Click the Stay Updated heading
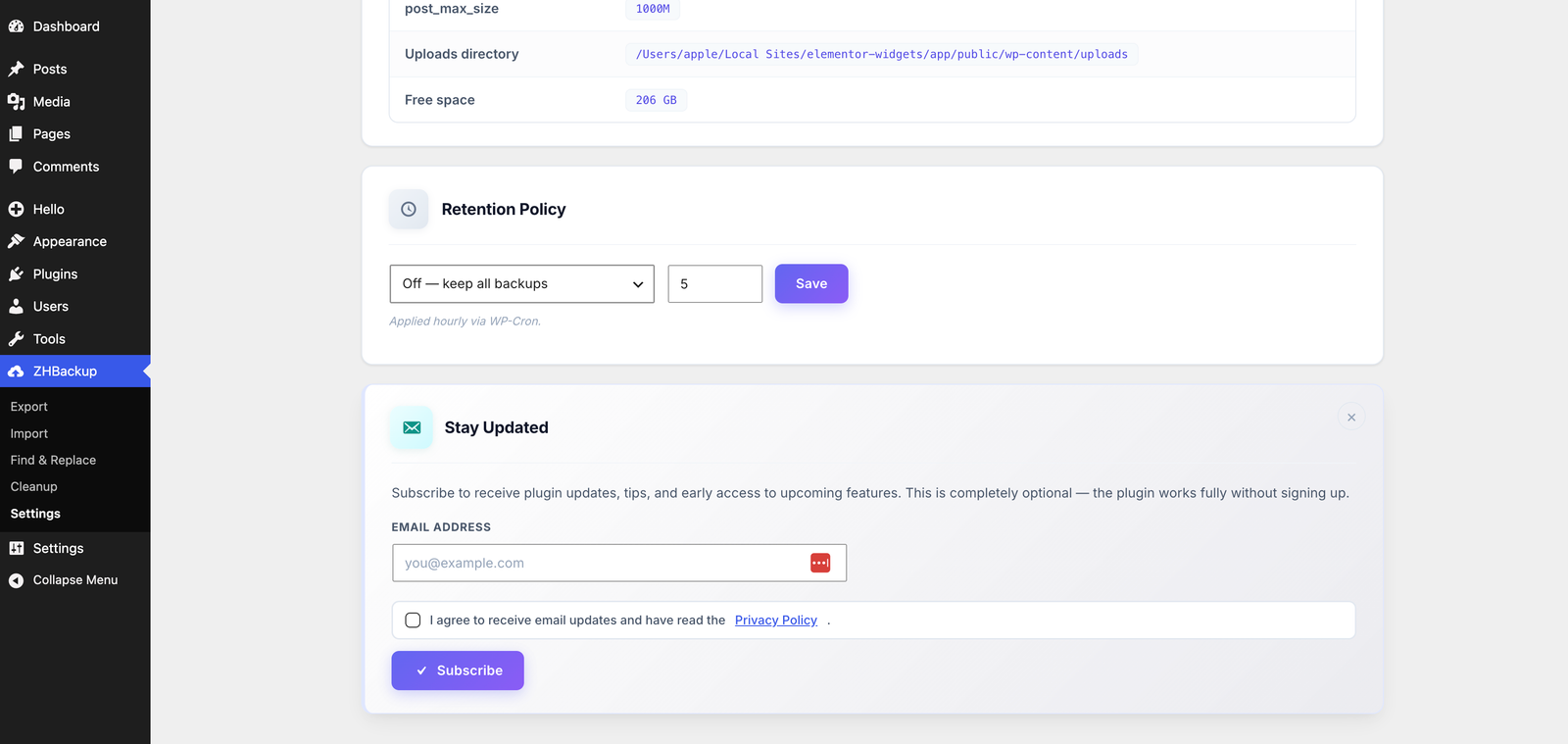The image size is (1568, 744). (x=497, y=427)
